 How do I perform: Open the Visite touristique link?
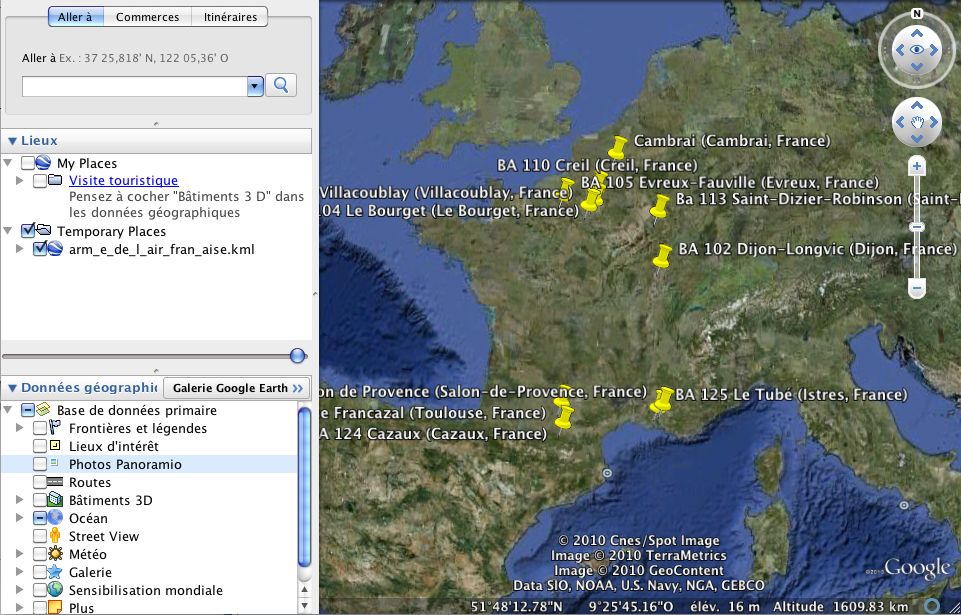click(x=123, y=181)
